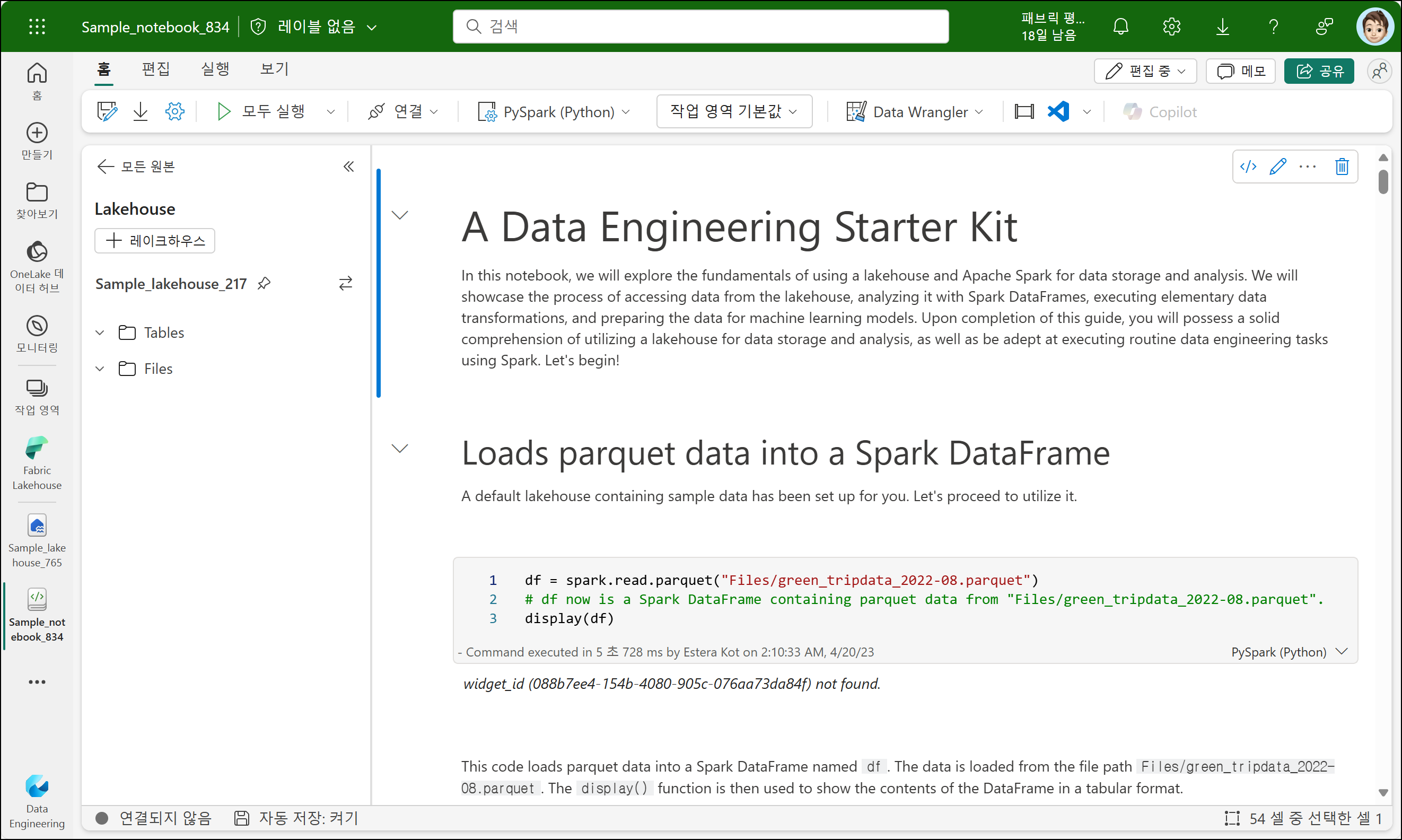1402x840 pixels.
Task: Click the Visual Studio Code icon in toolbar
Action: point(1058,111)
